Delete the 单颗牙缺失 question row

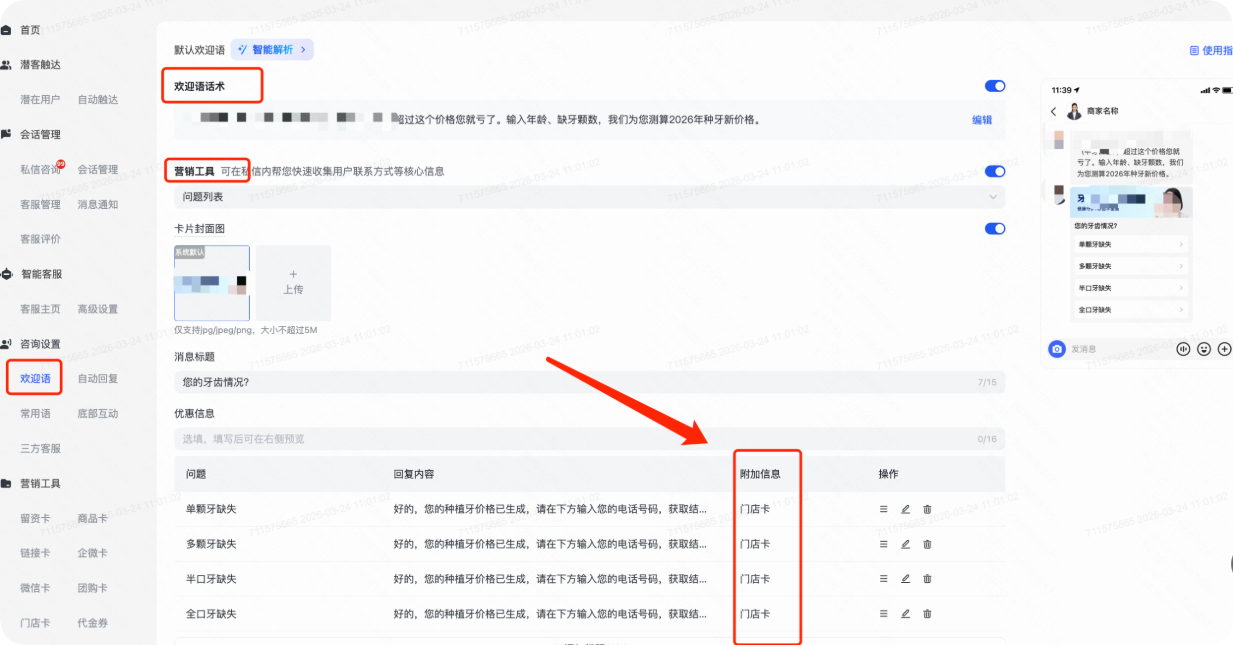click(927, 509)
